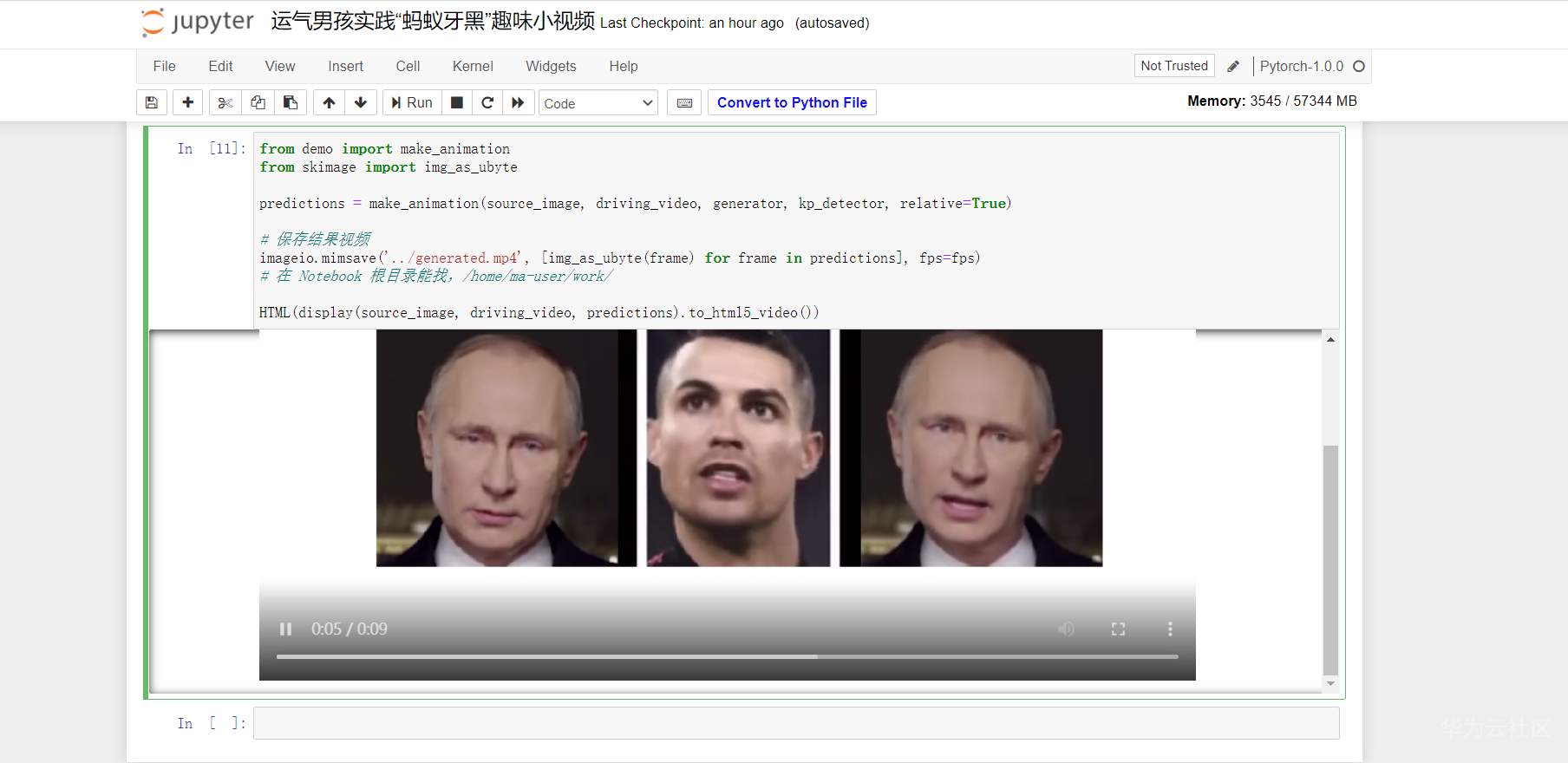Insert a cell below with the plus icon
The image size is (1568, 763).
click(187, 102)
